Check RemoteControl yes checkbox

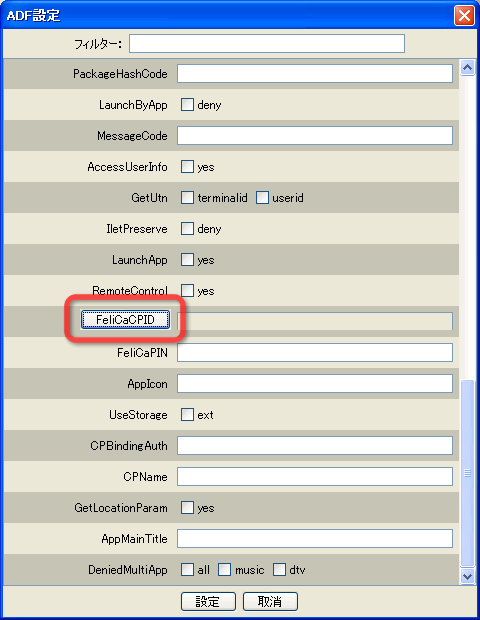[x=187, y=291]
